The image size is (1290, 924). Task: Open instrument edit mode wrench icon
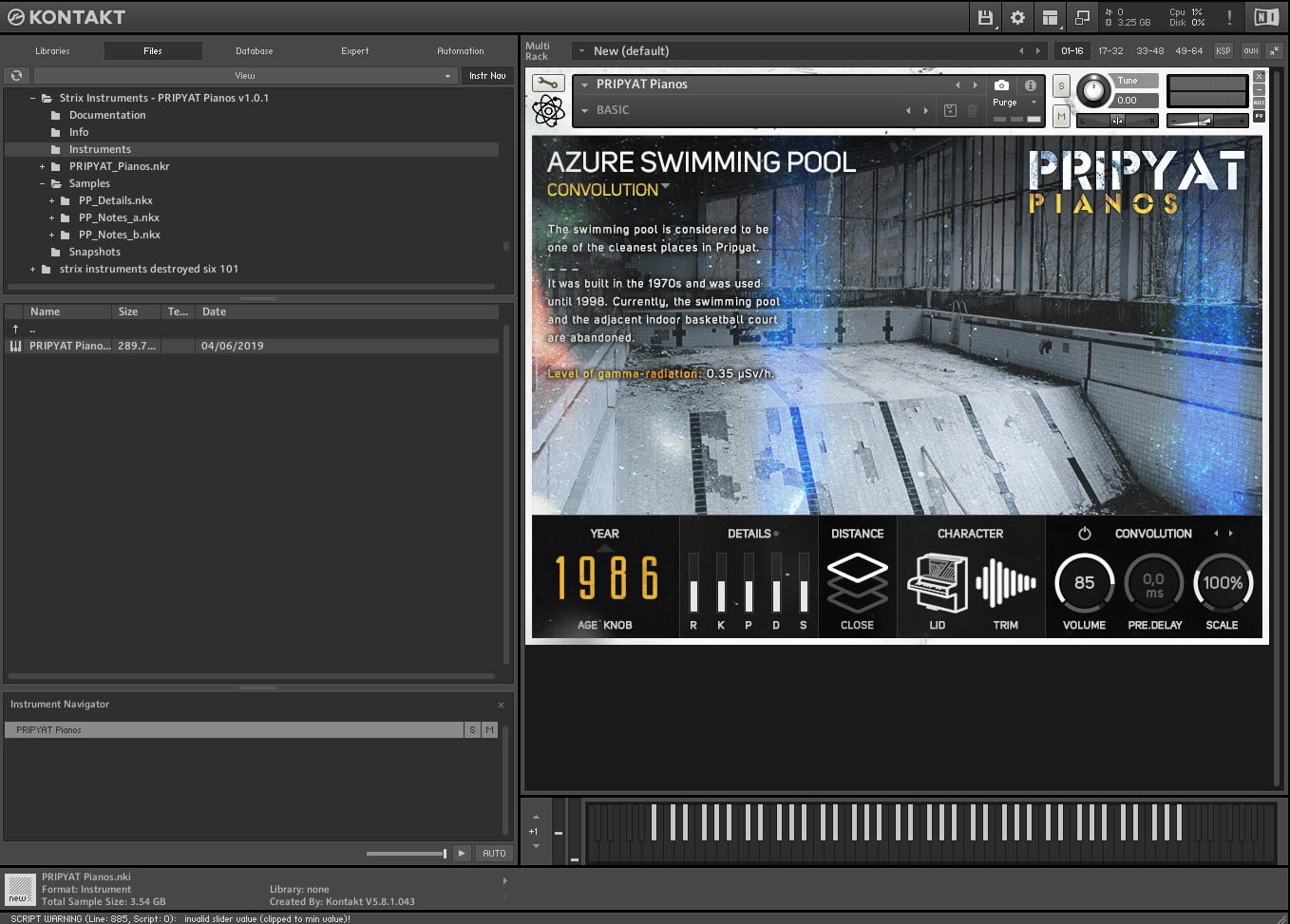pos(547,84)
